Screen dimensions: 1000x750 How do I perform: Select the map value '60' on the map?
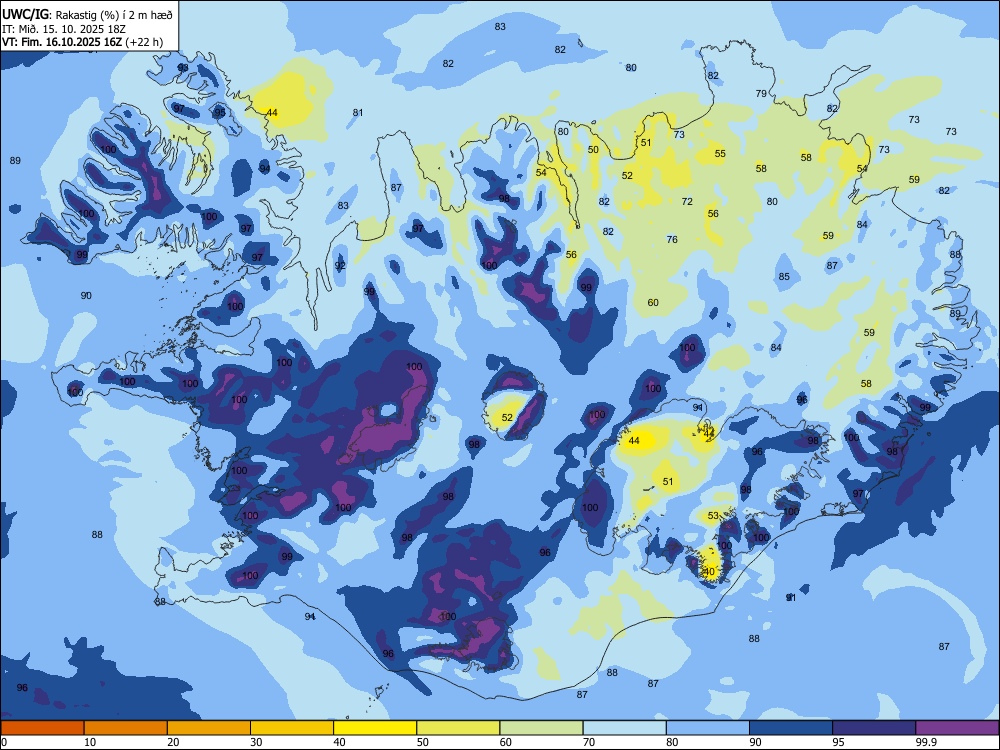click(653, 302)
